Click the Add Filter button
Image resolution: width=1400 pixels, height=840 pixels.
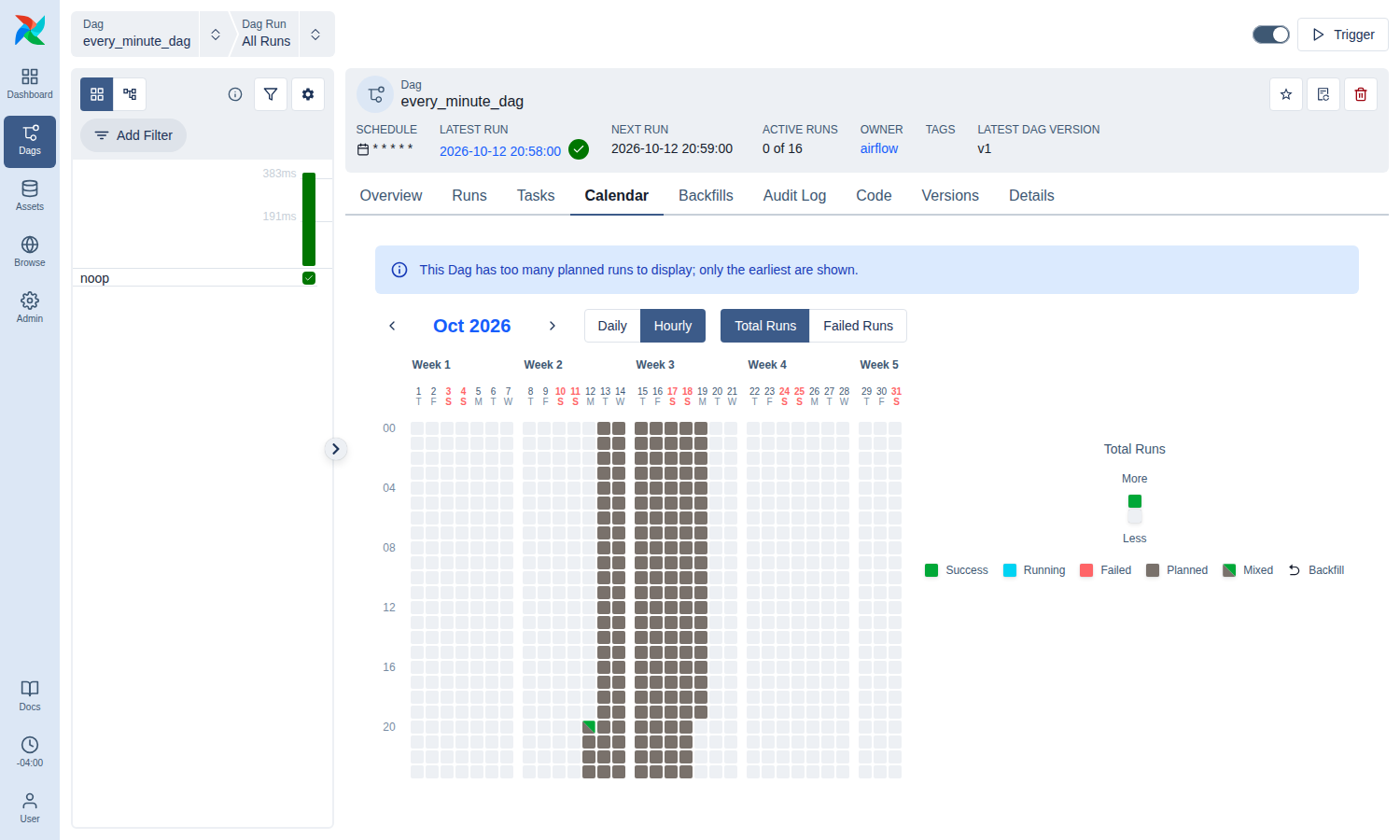[x=133, y=135]
